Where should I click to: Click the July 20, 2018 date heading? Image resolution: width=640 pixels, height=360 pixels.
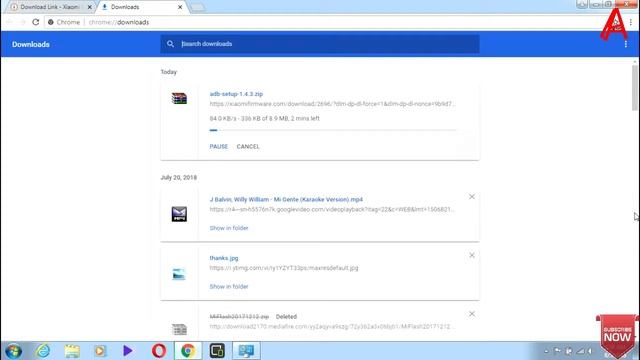tap(179, 178)
